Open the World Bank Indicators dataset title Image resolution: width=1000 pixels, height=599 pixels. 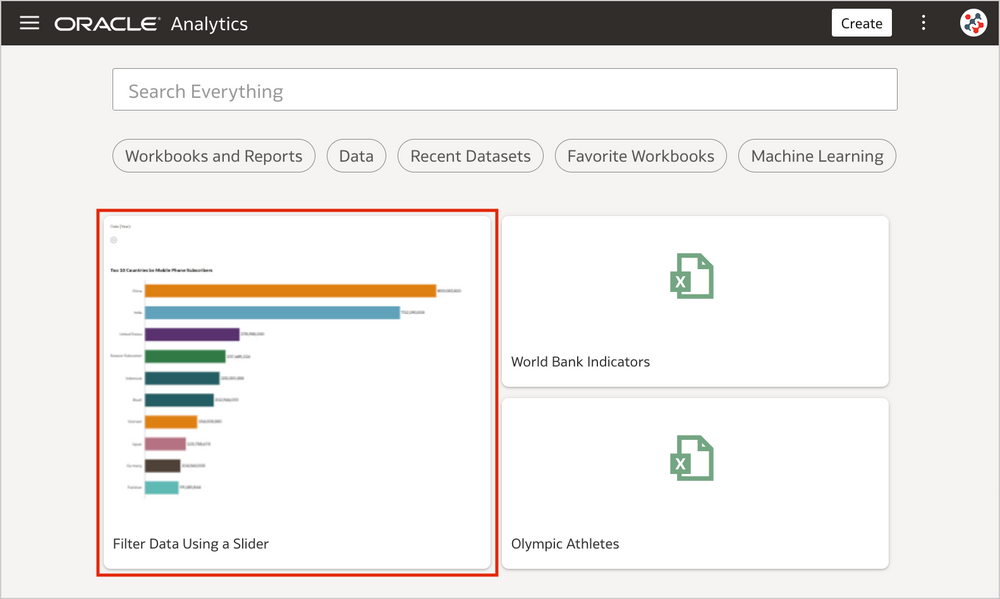point(580,361)
